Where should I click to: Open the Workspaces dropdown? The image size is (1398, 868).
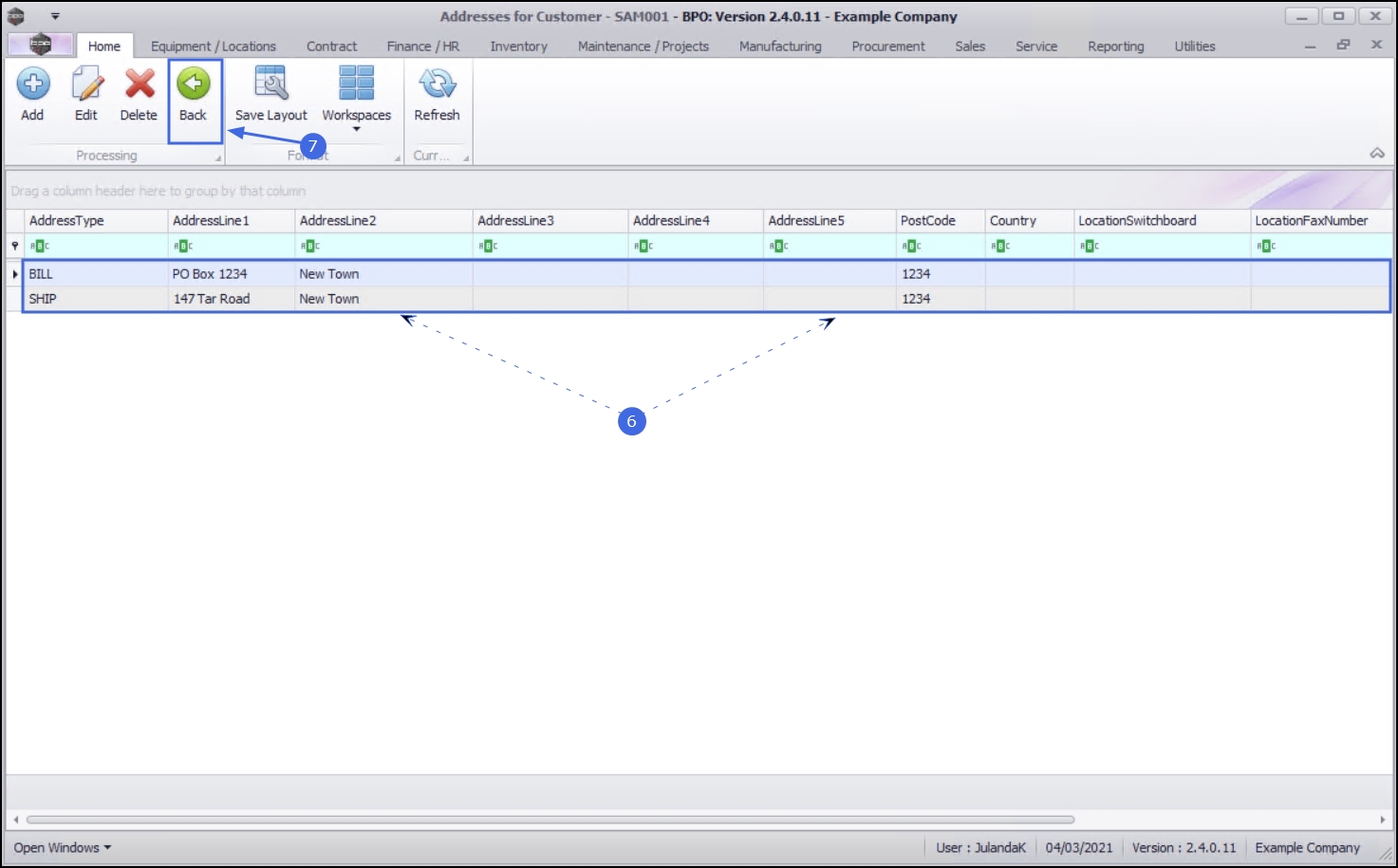tap(357, 95)
